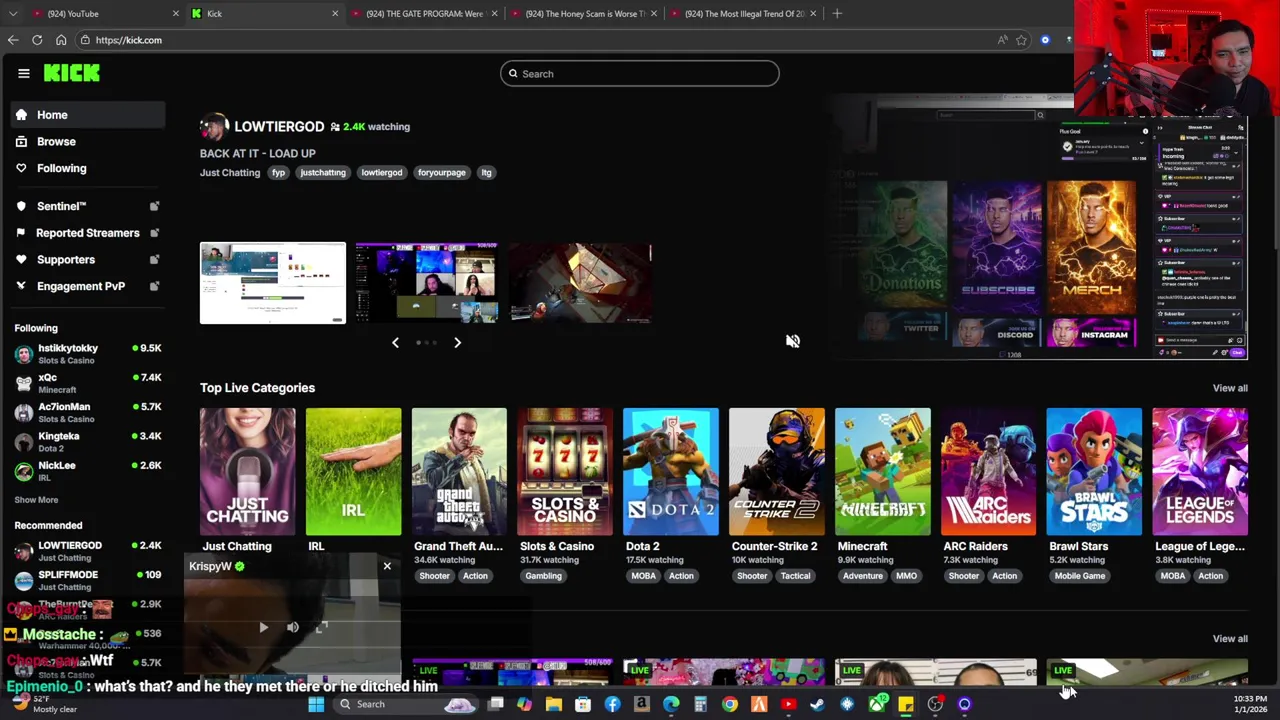This screenshot has height=720, width=1280.
Task: Open the Windows Start menu
Action: 316,704
